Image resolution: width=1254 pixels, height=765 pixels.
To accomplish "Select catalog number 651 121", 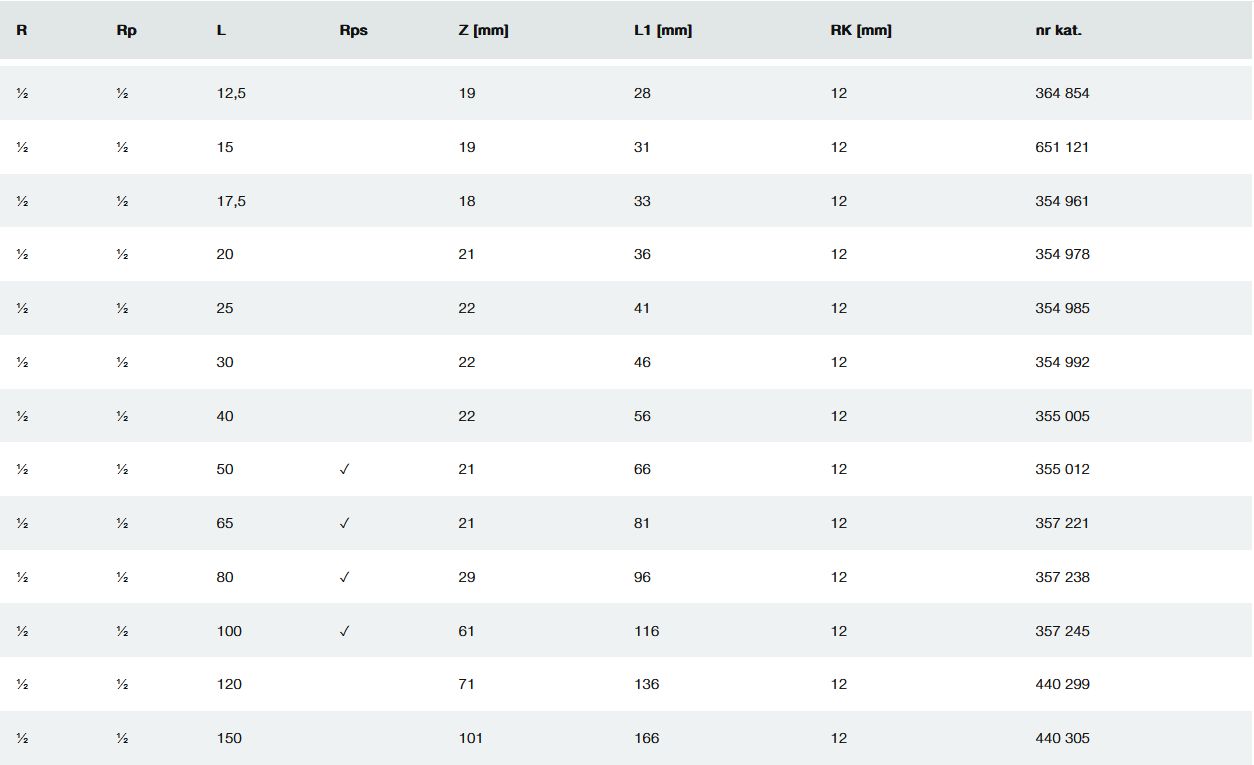I will pyautogui.click(x=1062, y=147).
